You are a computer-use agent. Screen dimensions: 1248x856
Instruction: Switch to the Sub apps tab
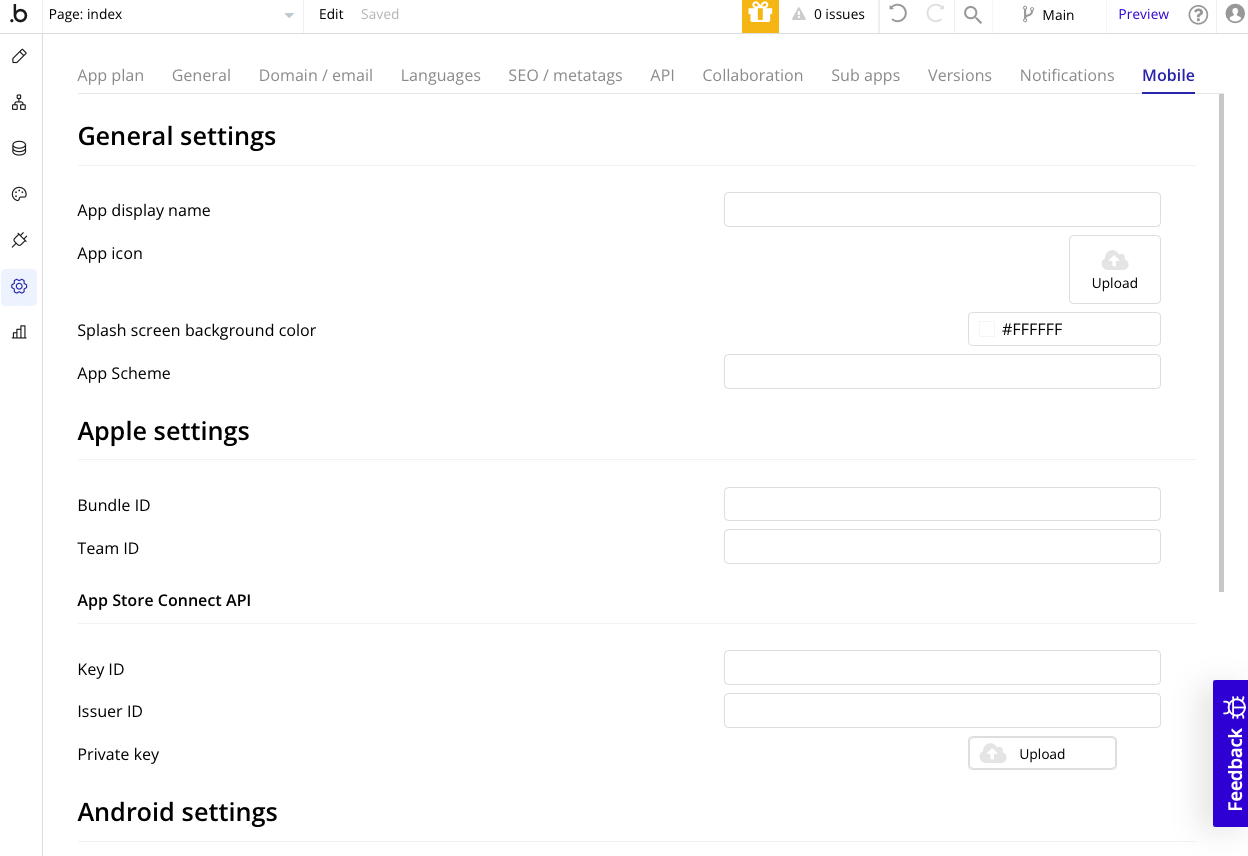point(866,75)
